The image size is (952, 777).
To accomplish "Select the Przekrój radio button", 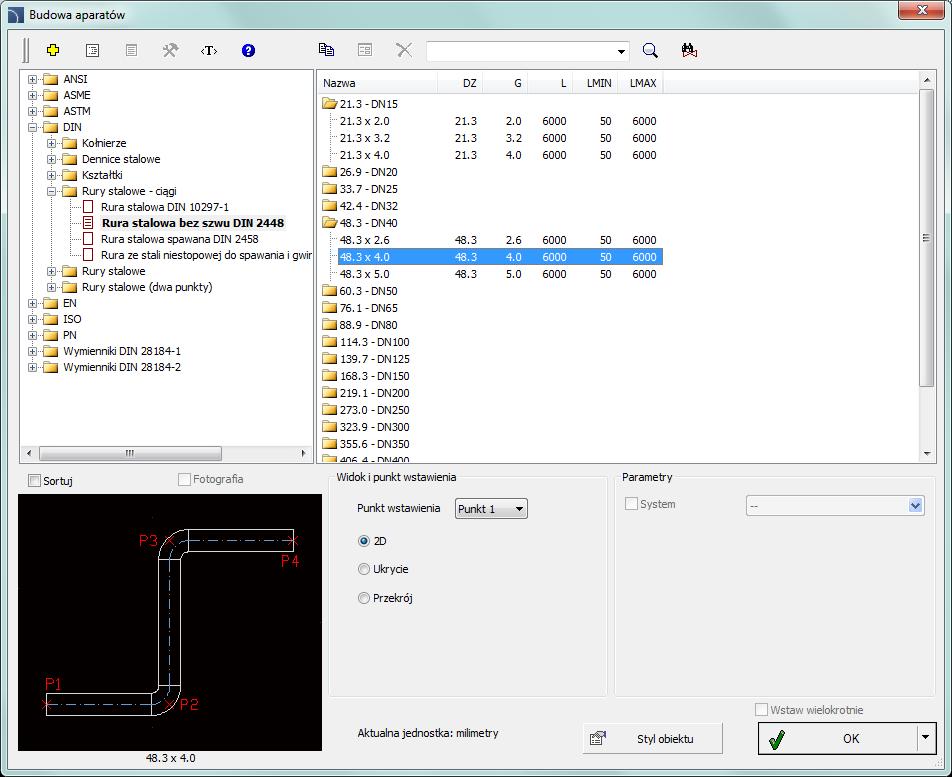I will point(364,598).
